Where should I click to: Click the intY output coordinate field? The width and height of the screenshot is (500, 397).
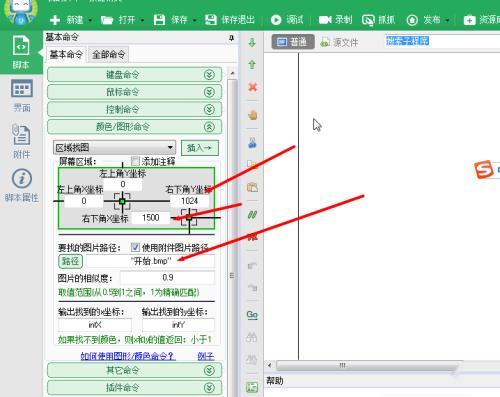(178, 325)
